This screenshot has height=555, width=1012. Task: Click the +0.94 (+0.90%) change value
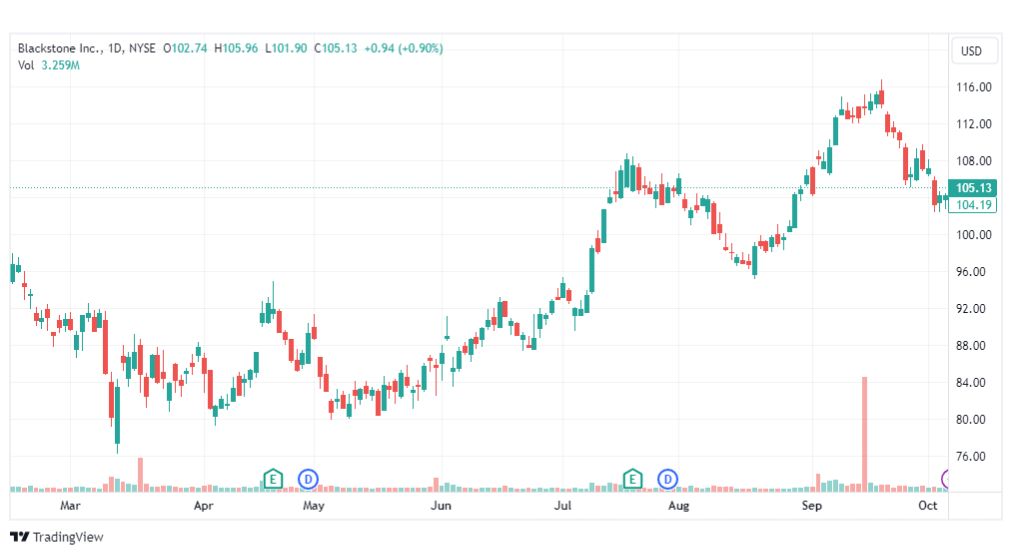(x=403, y=48)
